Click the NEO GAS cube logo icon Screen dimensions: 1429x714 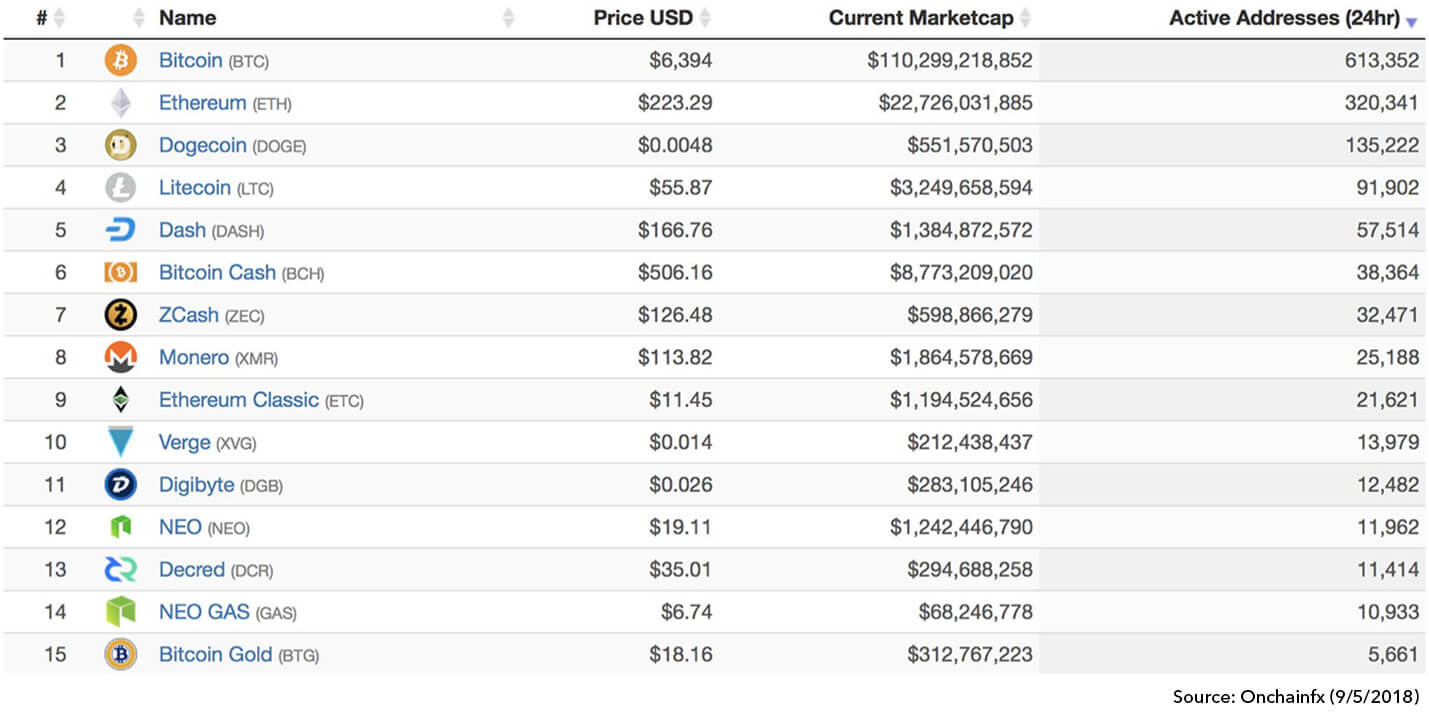(120, 612)
